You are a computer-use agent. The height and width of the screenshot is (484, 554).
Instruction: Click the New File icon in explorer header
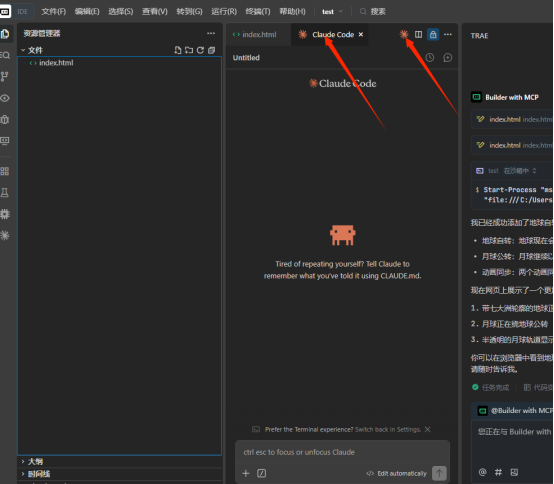(178, 50)
